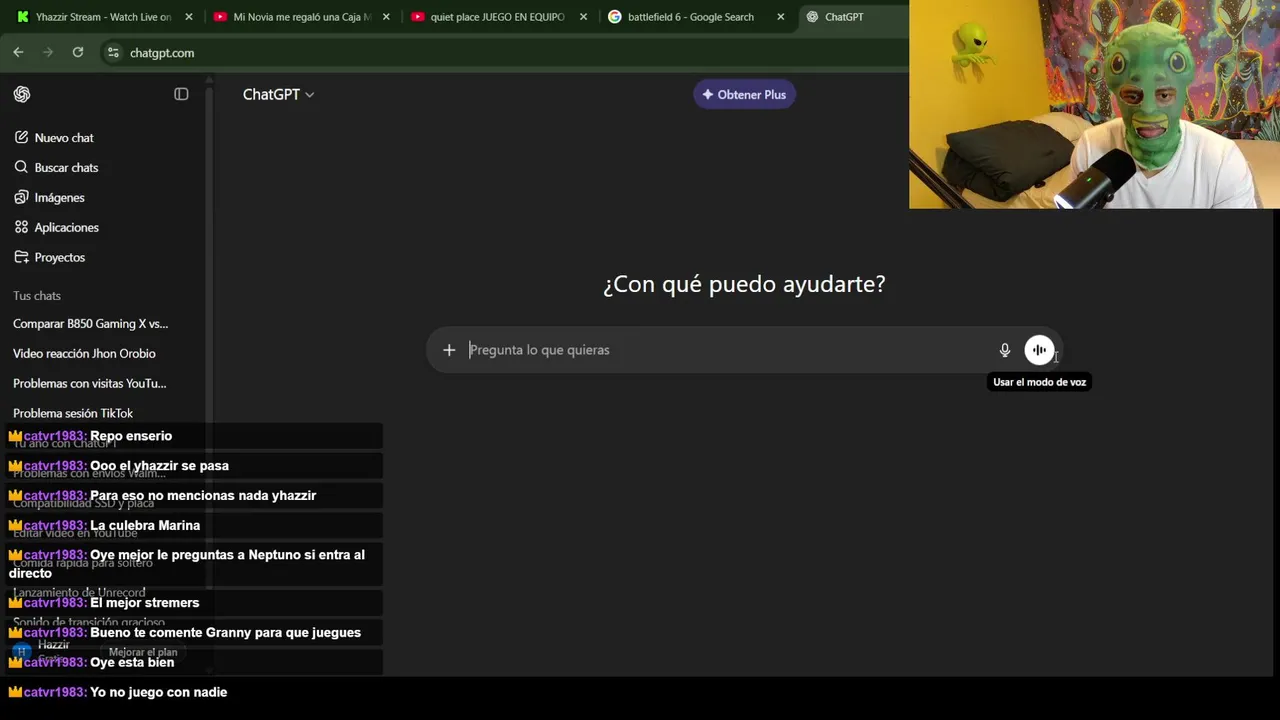Click the Imágenes sidebar icon
Viewport: 1280px width, 720px height.
tap(21, 198)
